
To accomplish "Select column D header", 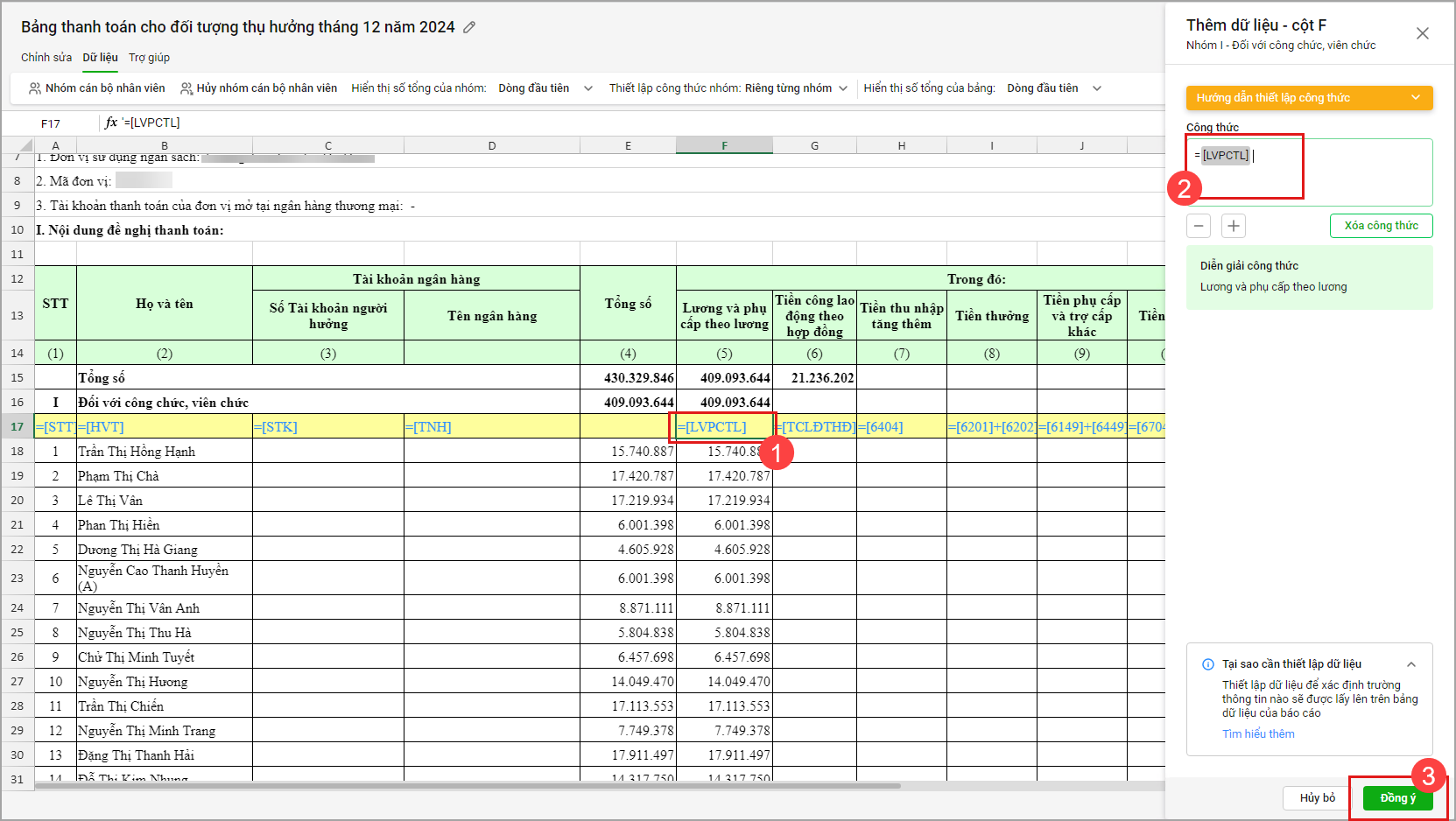I will tap(491, 146).
